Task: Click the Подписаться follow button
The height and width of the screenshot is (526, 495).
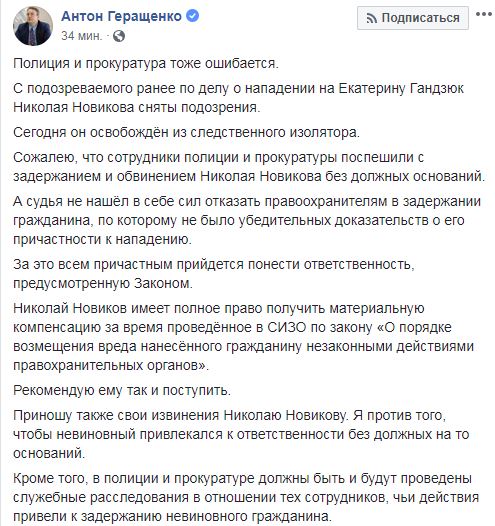Action: (x=413, y=18)
